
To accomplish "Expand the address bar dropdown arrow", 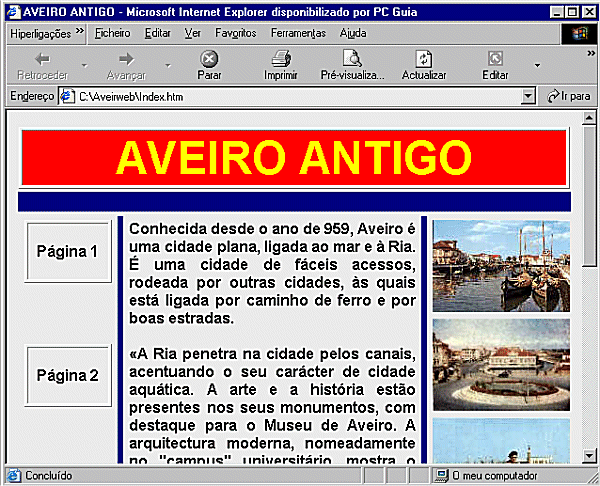I will coord(529,96).
